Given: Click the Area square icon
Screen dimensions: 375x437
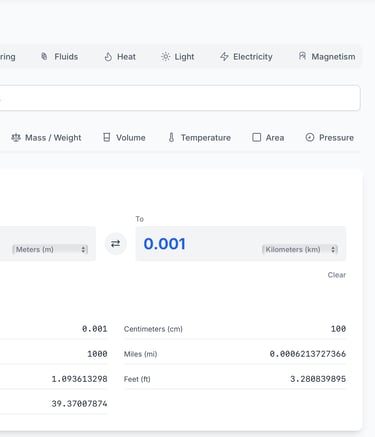Looking at the screenshot, I should click(x=257, y=137).
